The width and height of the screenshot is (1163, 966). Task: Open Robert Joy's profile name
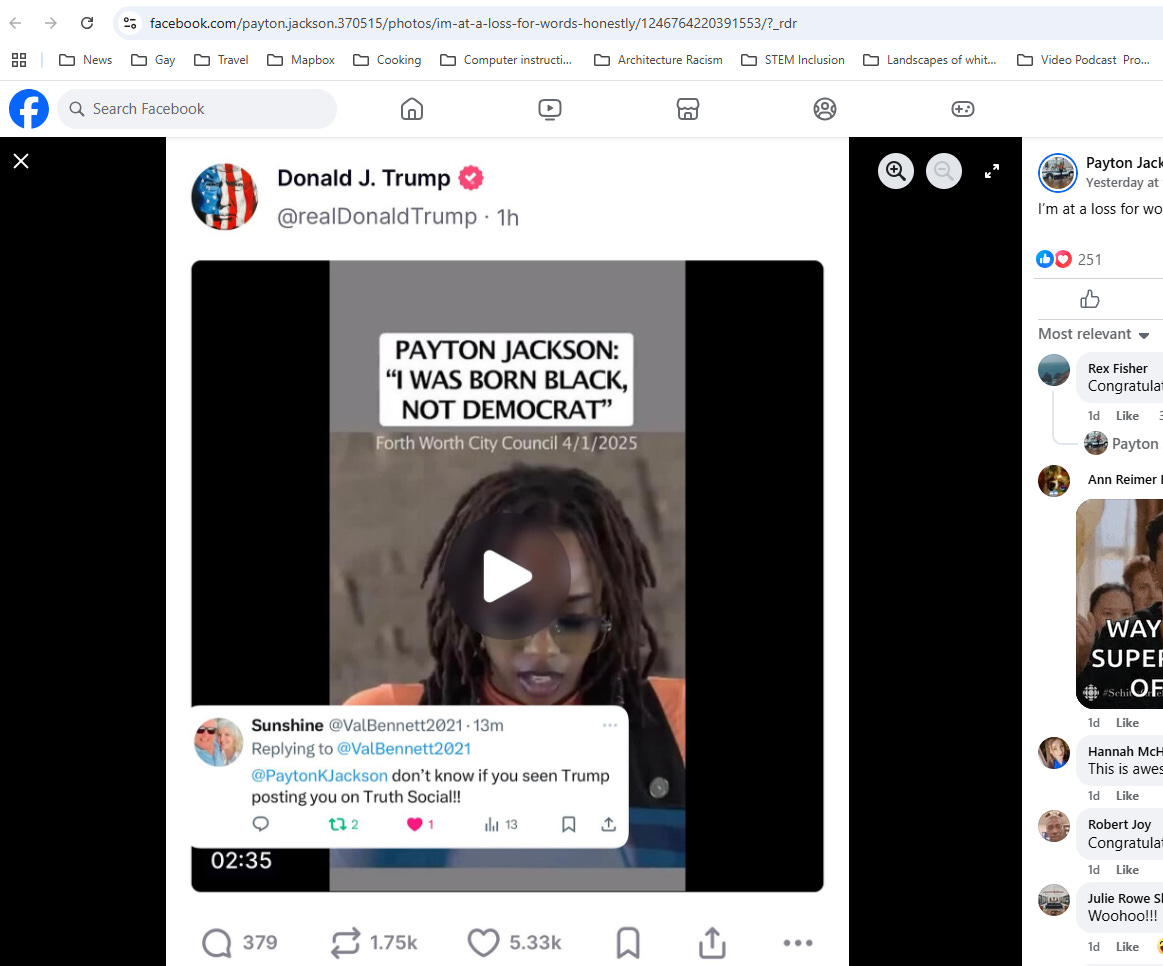click(1119, 824)
